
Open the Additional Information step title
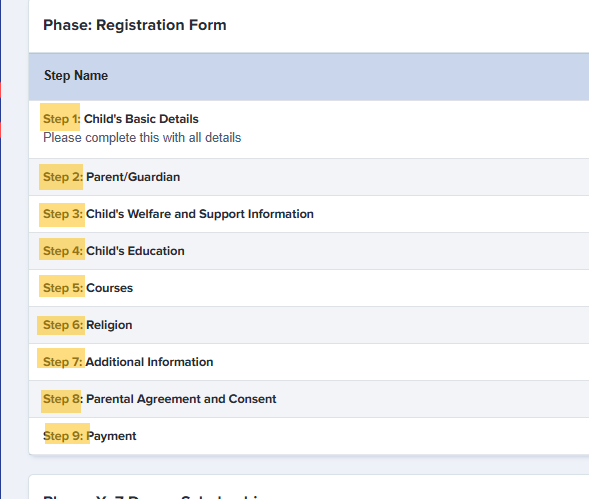[x=149, y=362]
